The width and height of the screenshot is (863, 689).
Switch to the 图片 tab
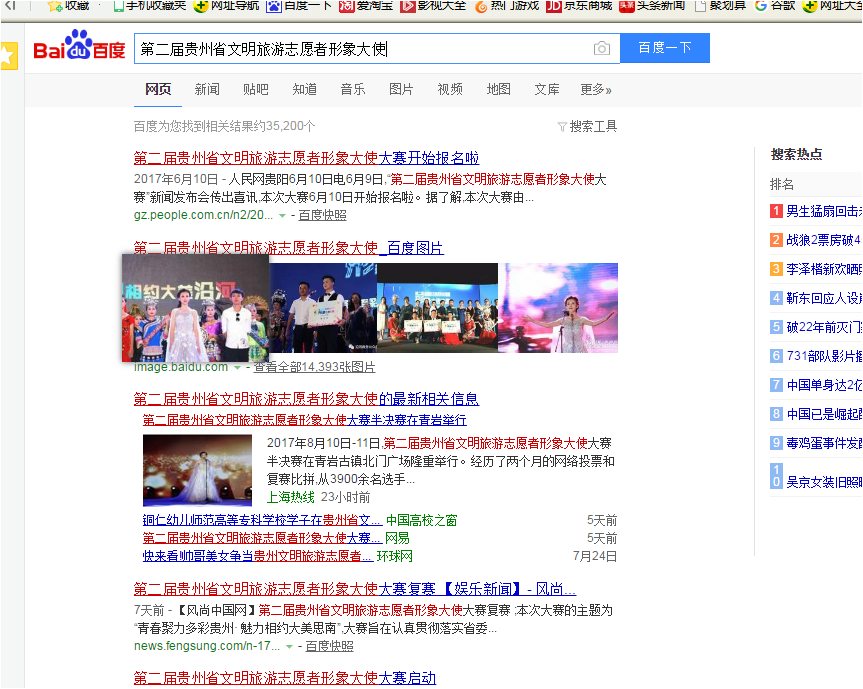click(401, 89)
